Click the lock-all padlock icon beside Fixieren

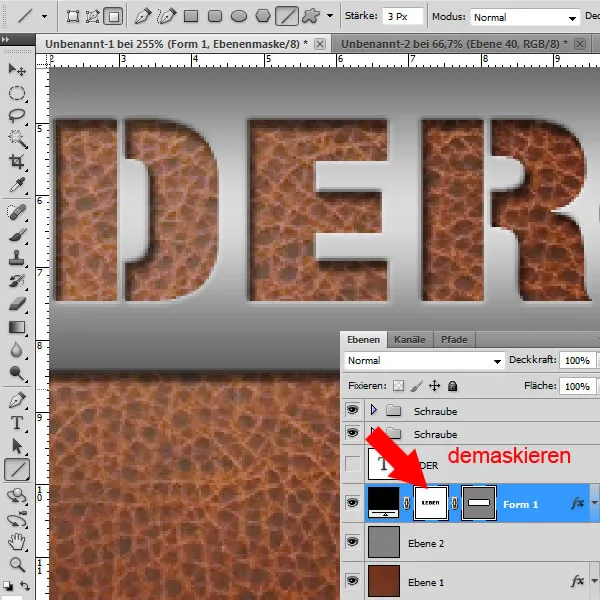[453, 385]
